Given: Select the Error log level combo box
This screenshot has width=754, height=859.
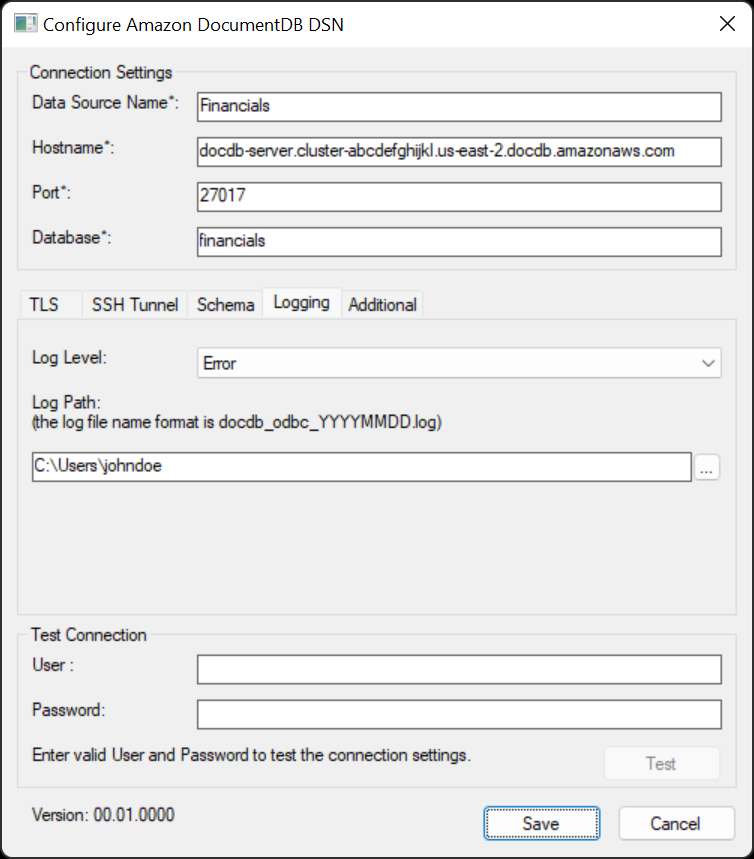Looking at the screenshot, I should (x=459, y=363).
